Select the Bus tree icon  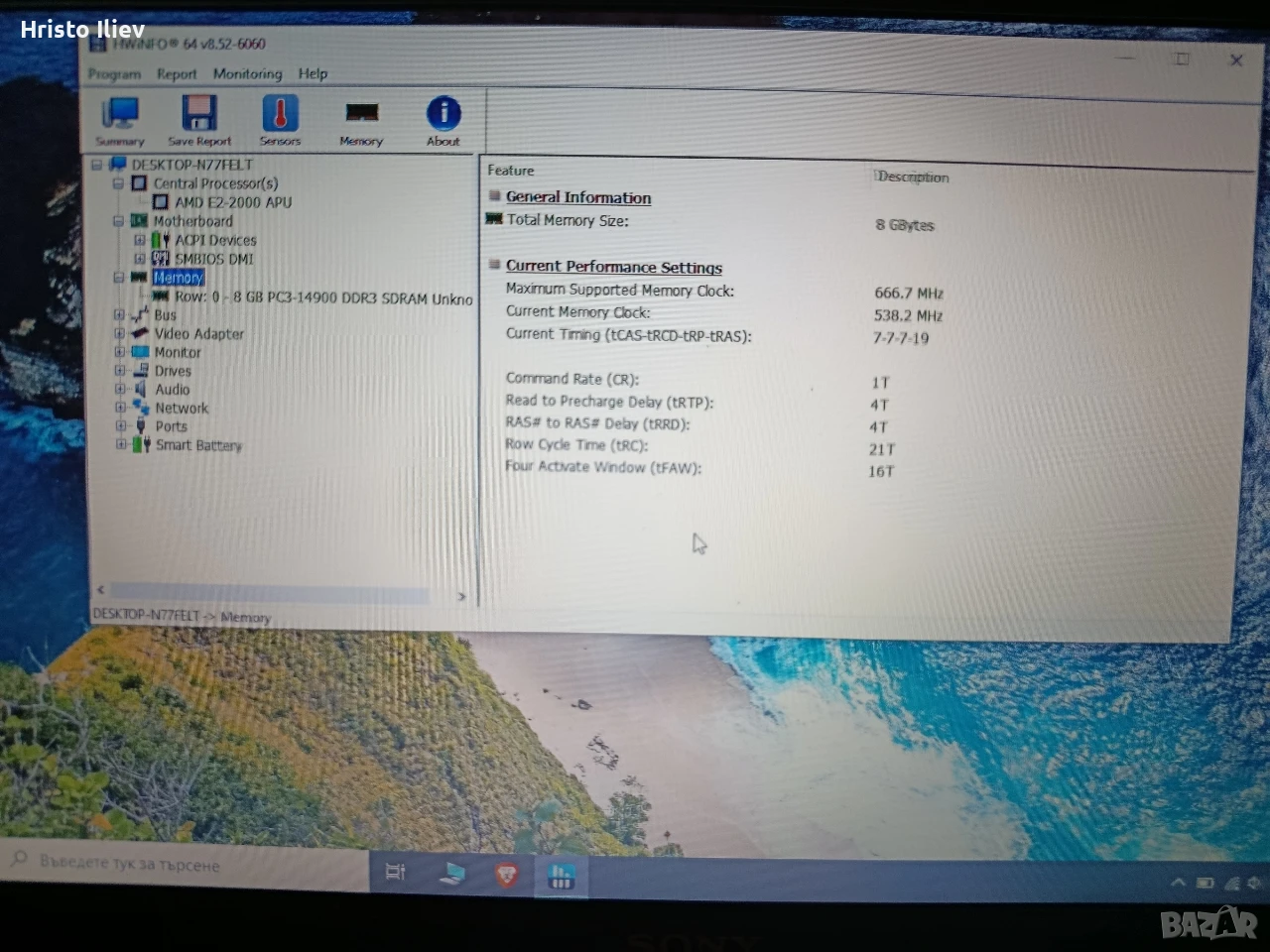[140, 315]
